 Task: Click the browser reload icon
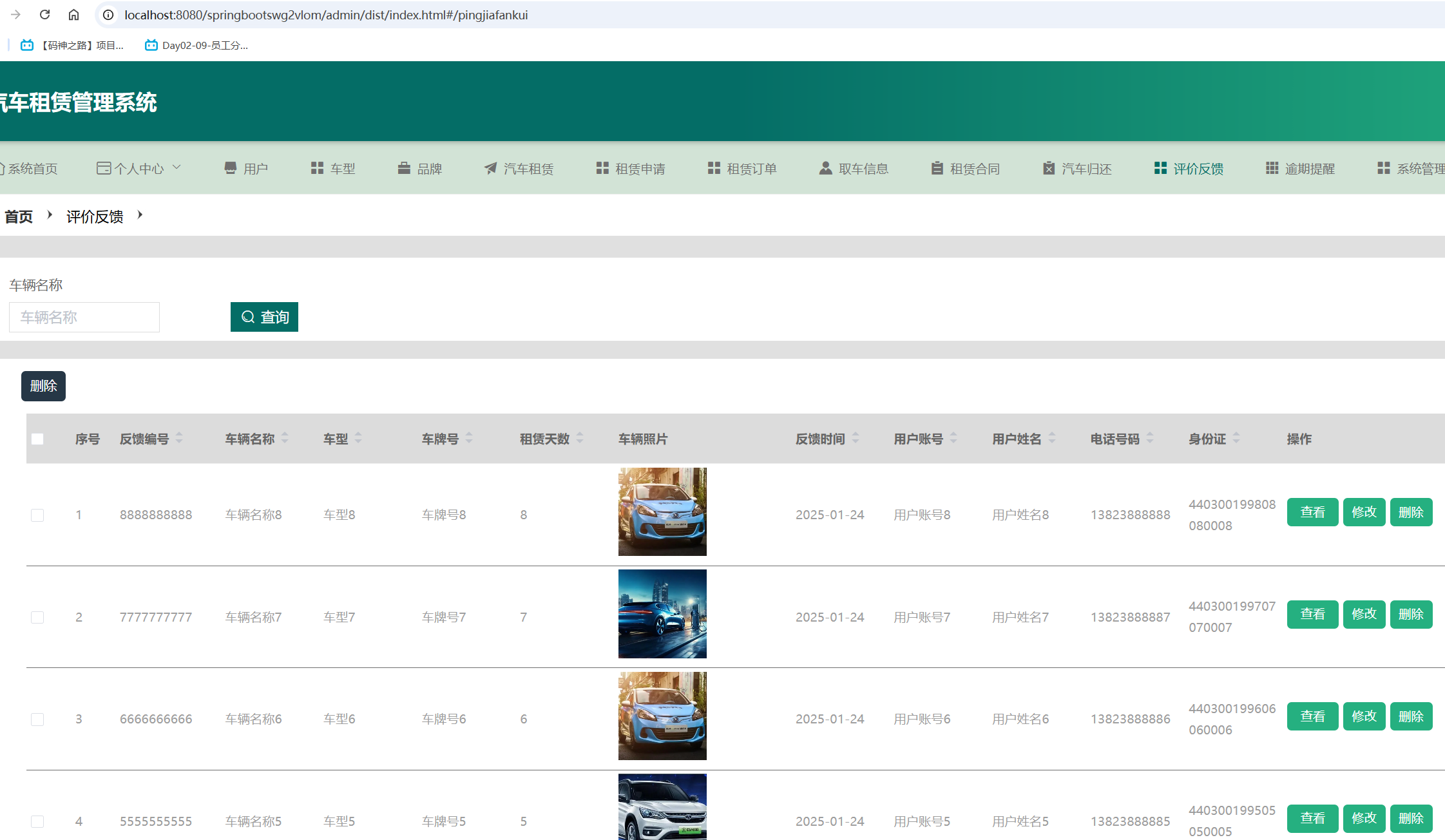[x=44, y=14]
